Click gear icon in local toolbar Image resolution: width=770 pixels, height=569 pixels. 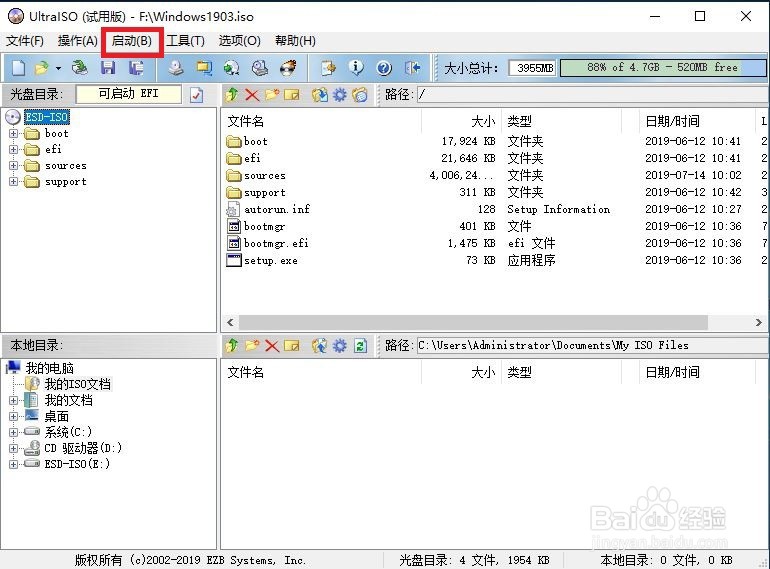[340, 346]
